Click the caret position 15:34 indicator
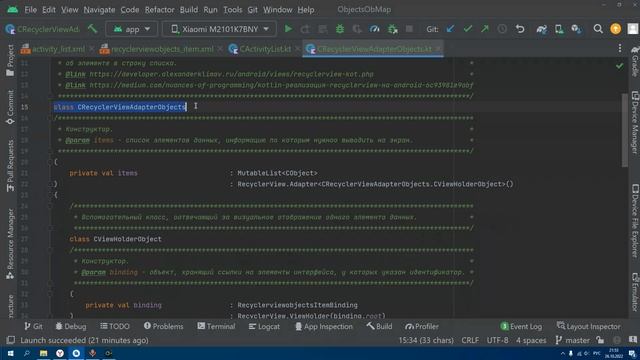Screen dimensions: 640x360 (426, 340)
